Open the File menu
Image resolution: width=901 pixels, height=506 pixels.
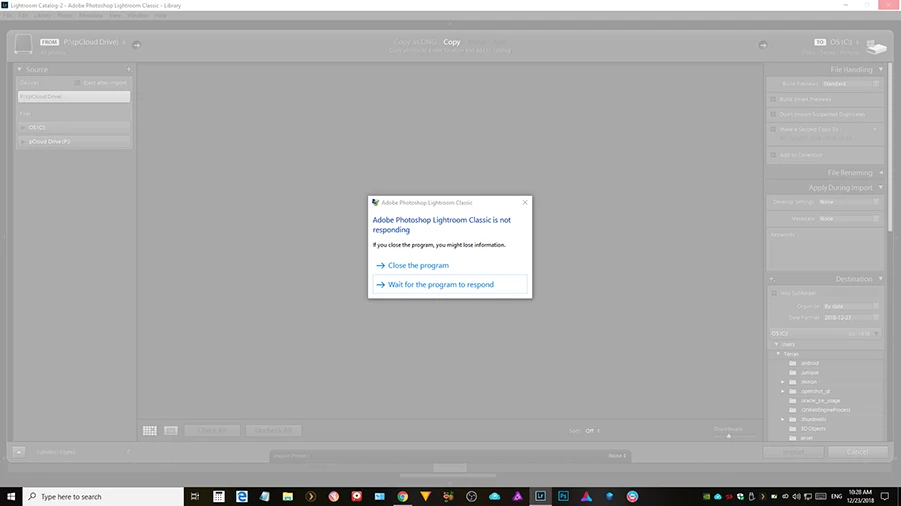7,16
